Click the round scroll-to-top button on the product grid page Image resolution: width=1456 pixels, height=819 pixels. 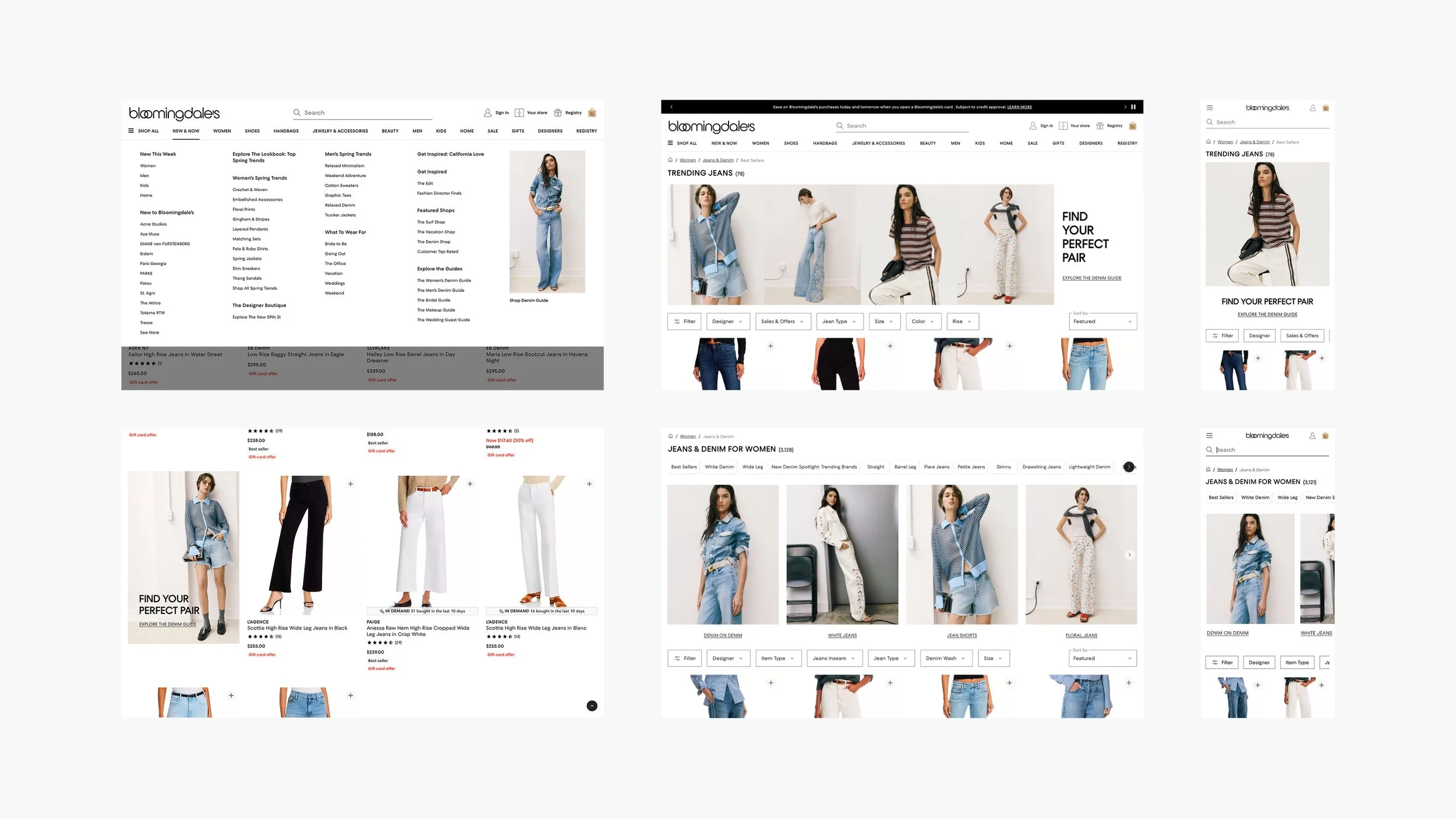coord(592,706)
